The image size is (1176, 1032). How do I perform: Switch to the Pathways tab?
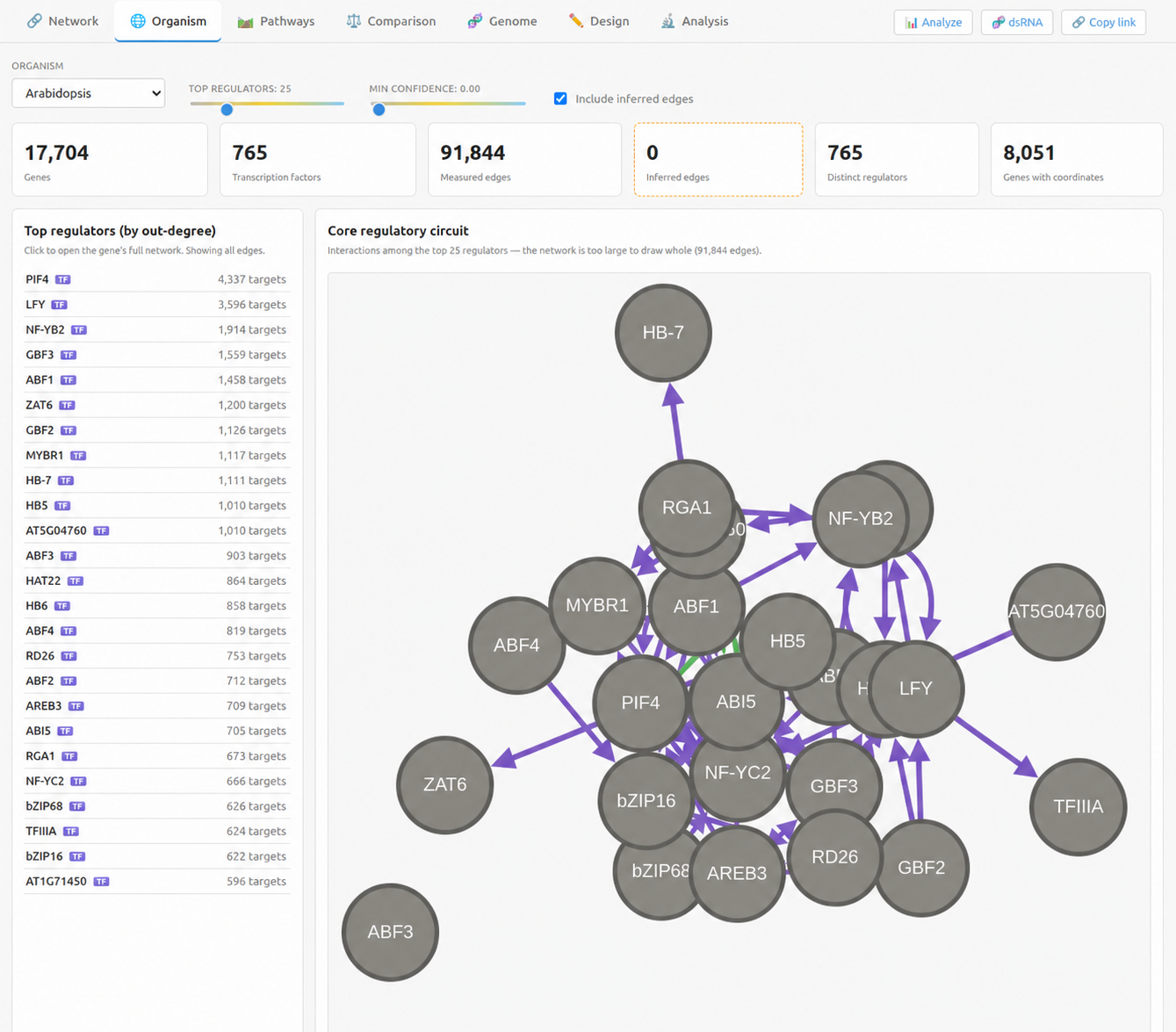coord(276,21)
